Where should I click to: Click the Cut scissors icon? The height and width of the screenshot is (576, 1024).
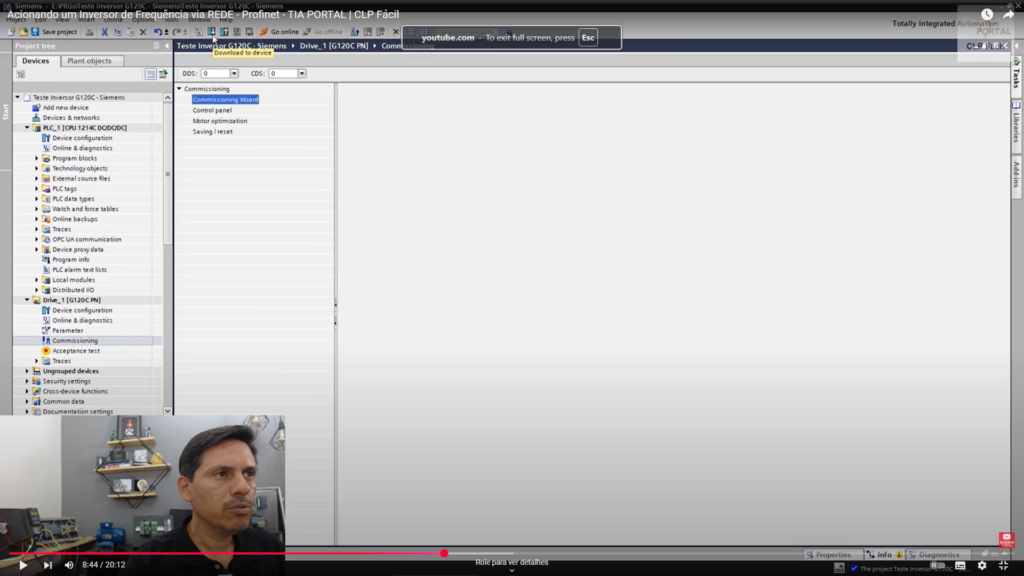click(104, 31)
